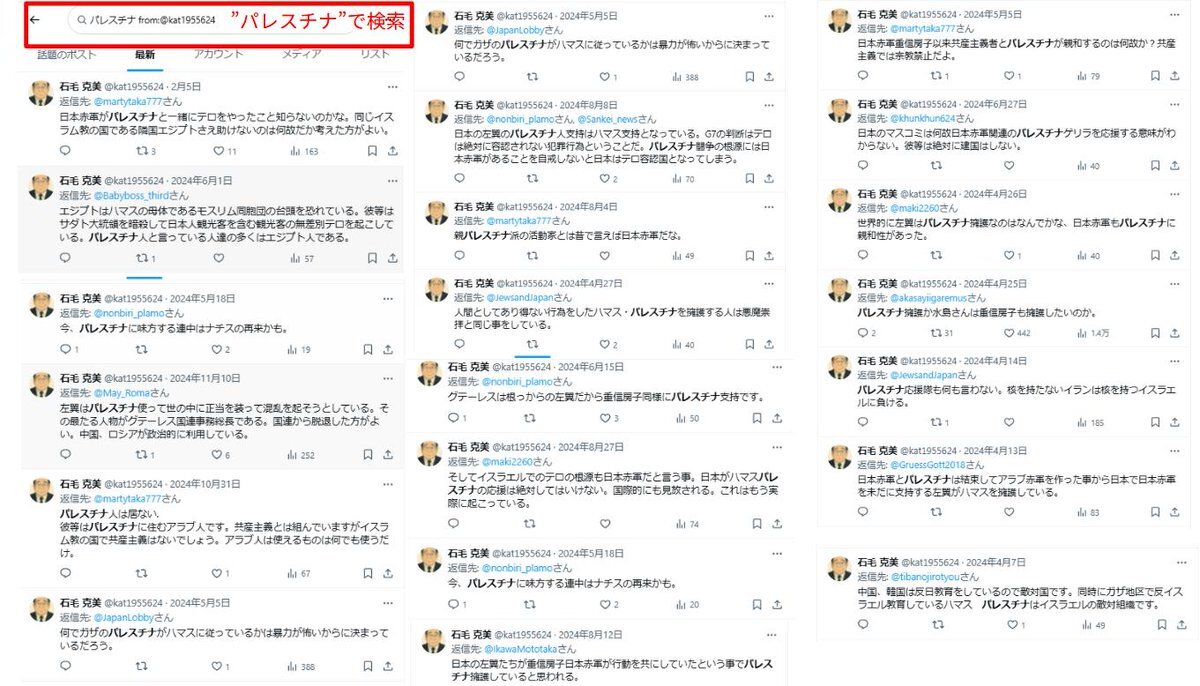Switch to the メディア tab

point(301,53)
